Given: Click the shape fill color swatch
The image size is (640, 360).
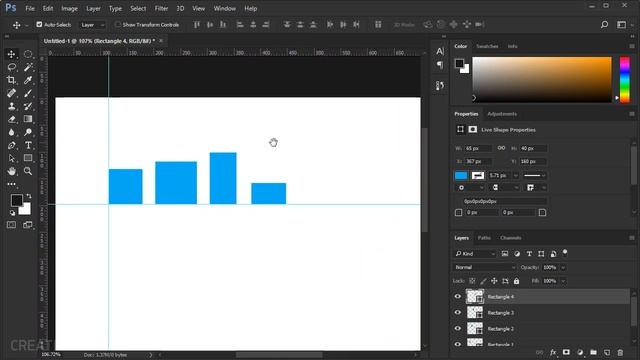Looking at the screenshot, I should click(461, 176).
